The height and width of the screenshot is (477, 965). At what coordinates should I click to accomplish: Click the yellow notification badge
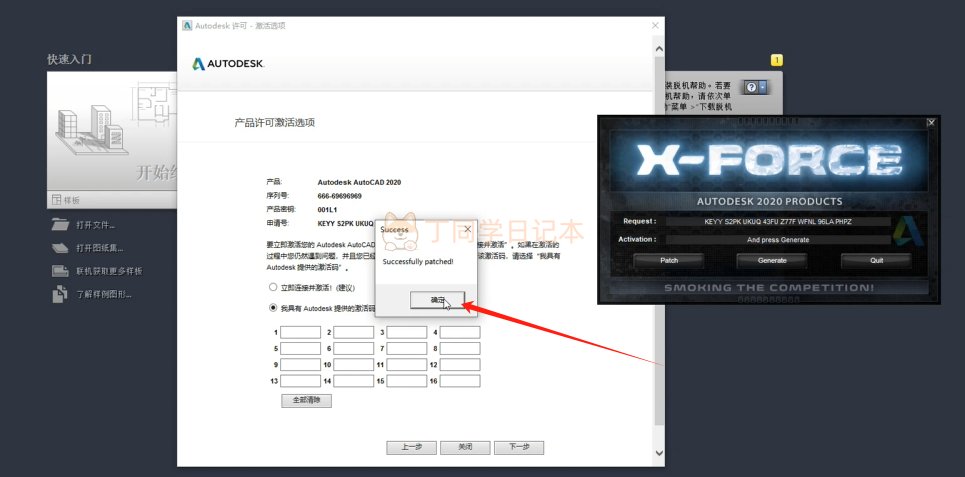[x=777, y=60]
